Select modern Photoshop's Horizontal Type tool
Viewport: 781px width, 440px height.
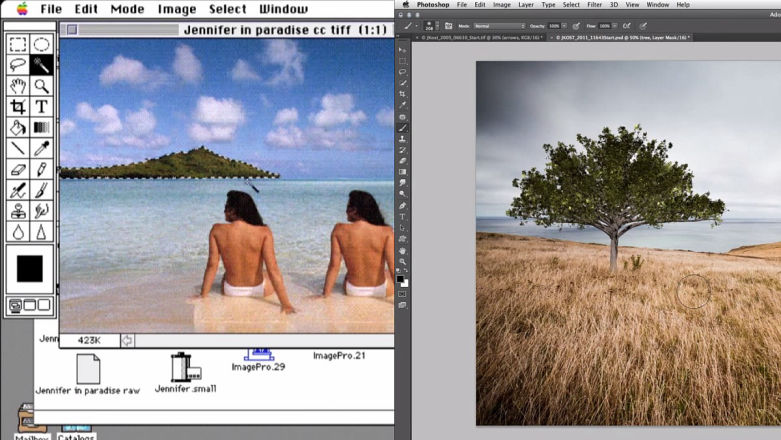click(402, 217)
